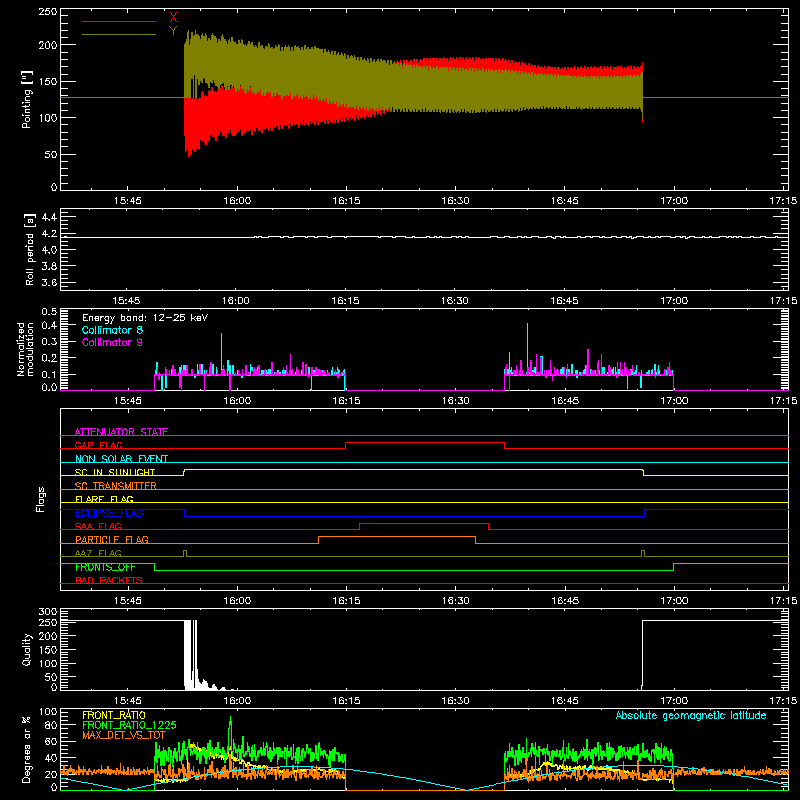Image resolution: width=800 pixels, height=800 pixels.
Task: Select the orange MAX_DET_VS_TOT legend label
Action: point(124,735)
